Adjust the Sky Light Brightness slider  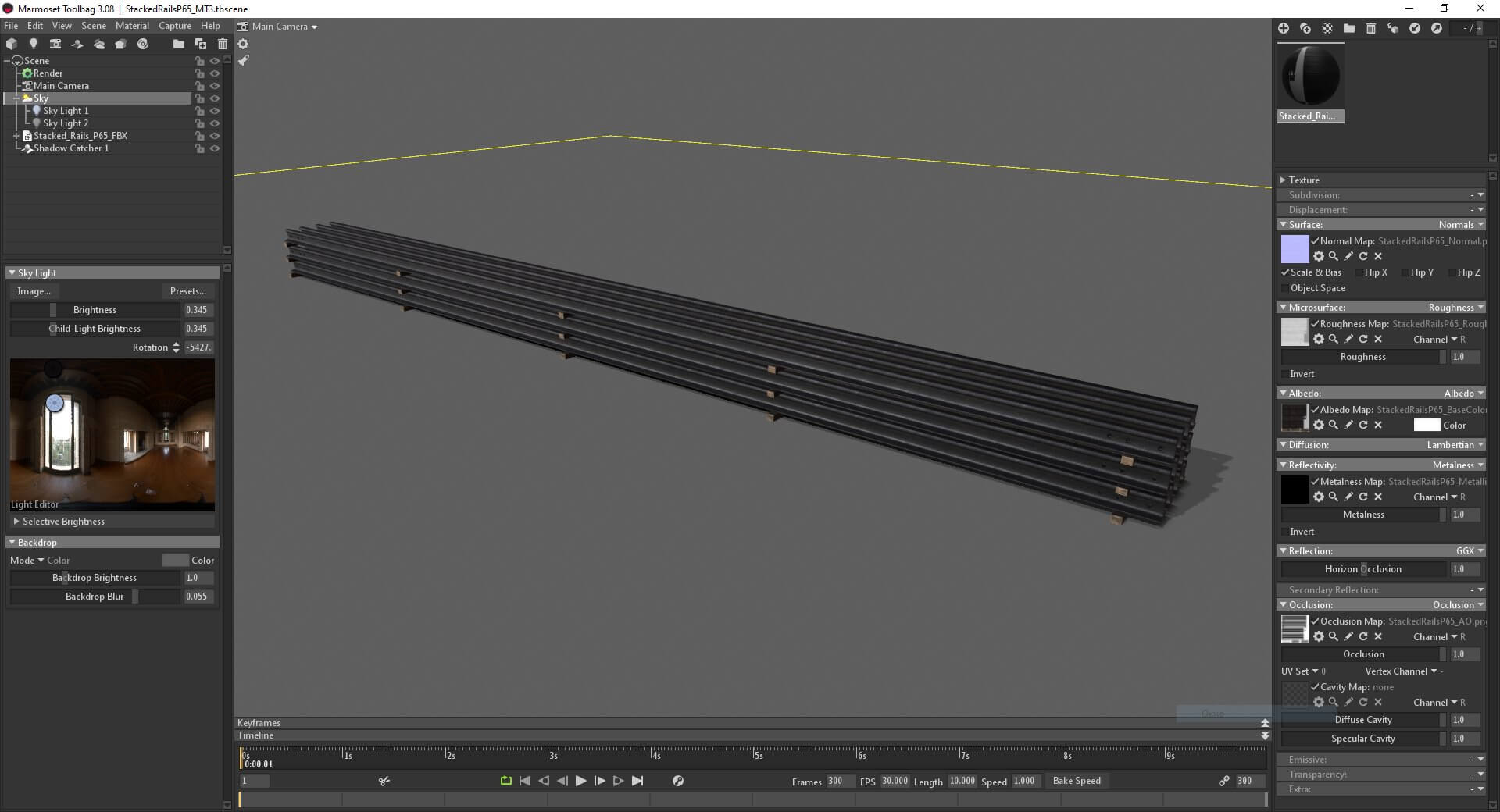tap(95, 310)
